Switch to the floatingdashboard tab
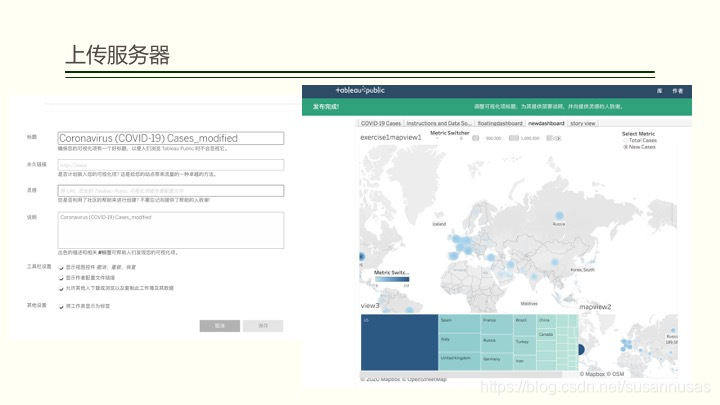This screenshot has width=720, height=405. [x=500, y=123]
